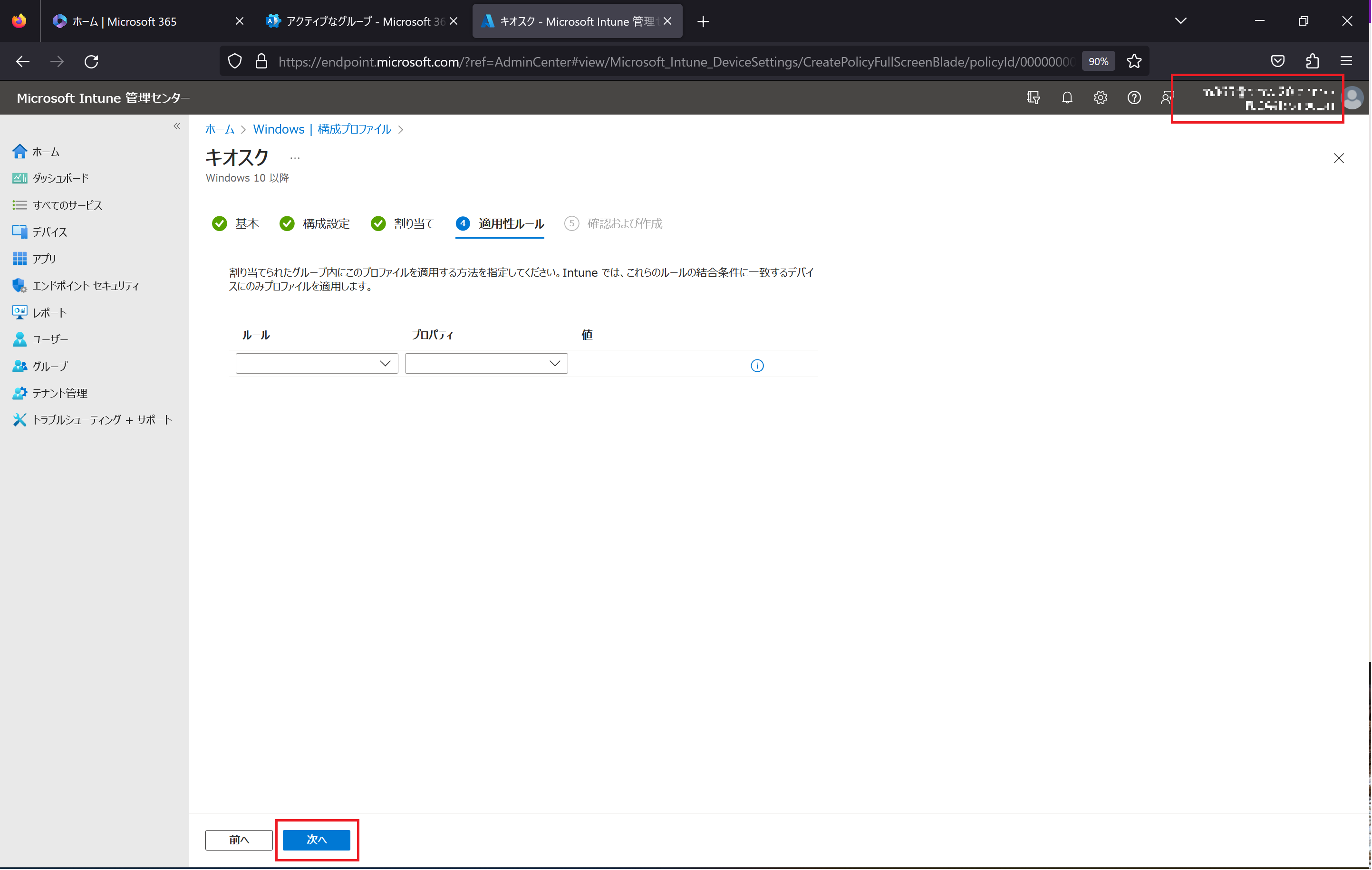
Task: Open テナント管理 in the sidebar
Action: coord(49,393)
